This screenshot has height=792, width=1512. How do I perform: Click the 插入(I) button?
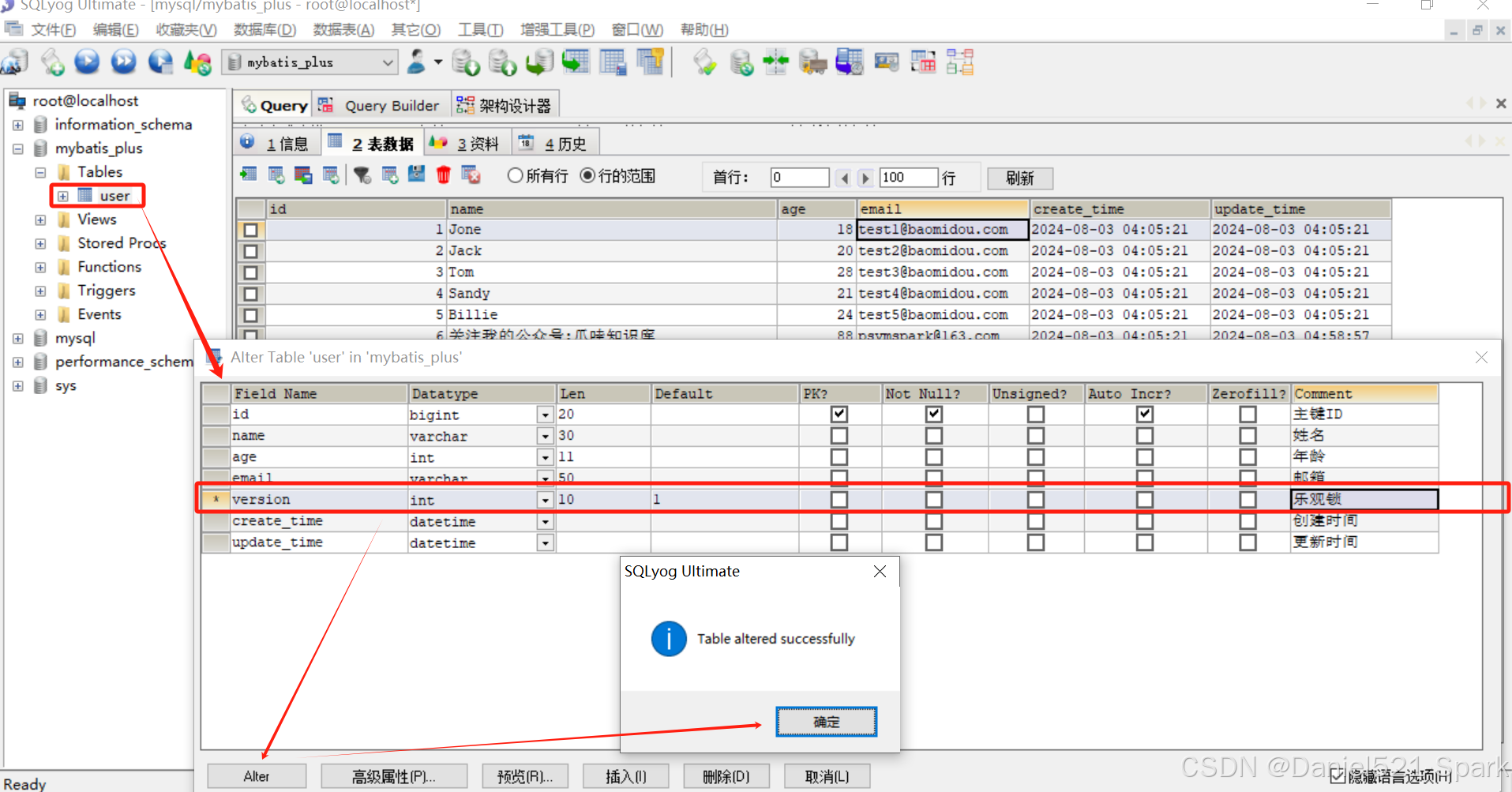626,776
